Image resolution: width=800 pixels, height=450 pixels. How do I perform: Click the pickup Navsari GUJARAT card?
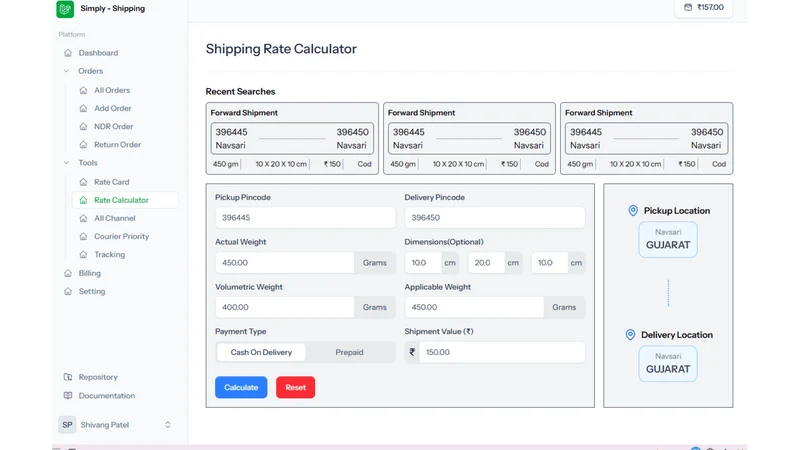coord(668,239)
